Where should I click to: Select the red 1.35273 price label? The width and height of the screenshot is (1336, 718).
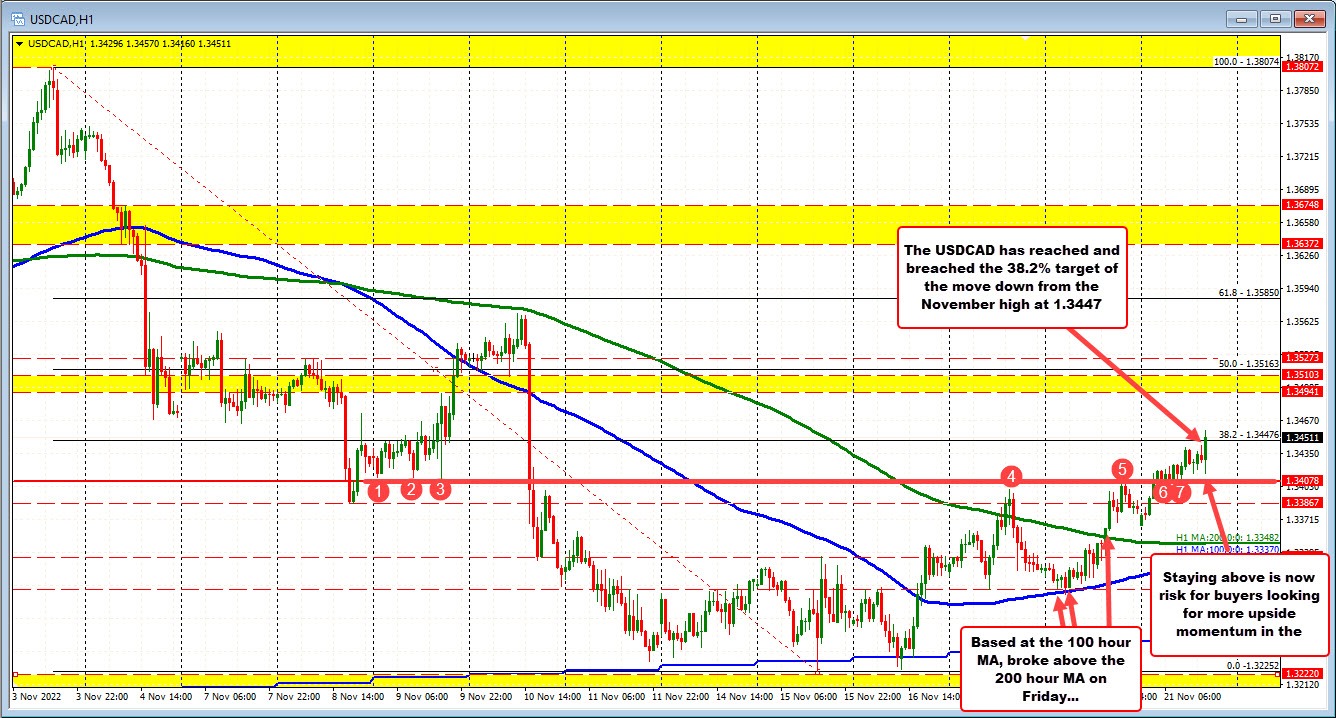(x=1303, y=357)
